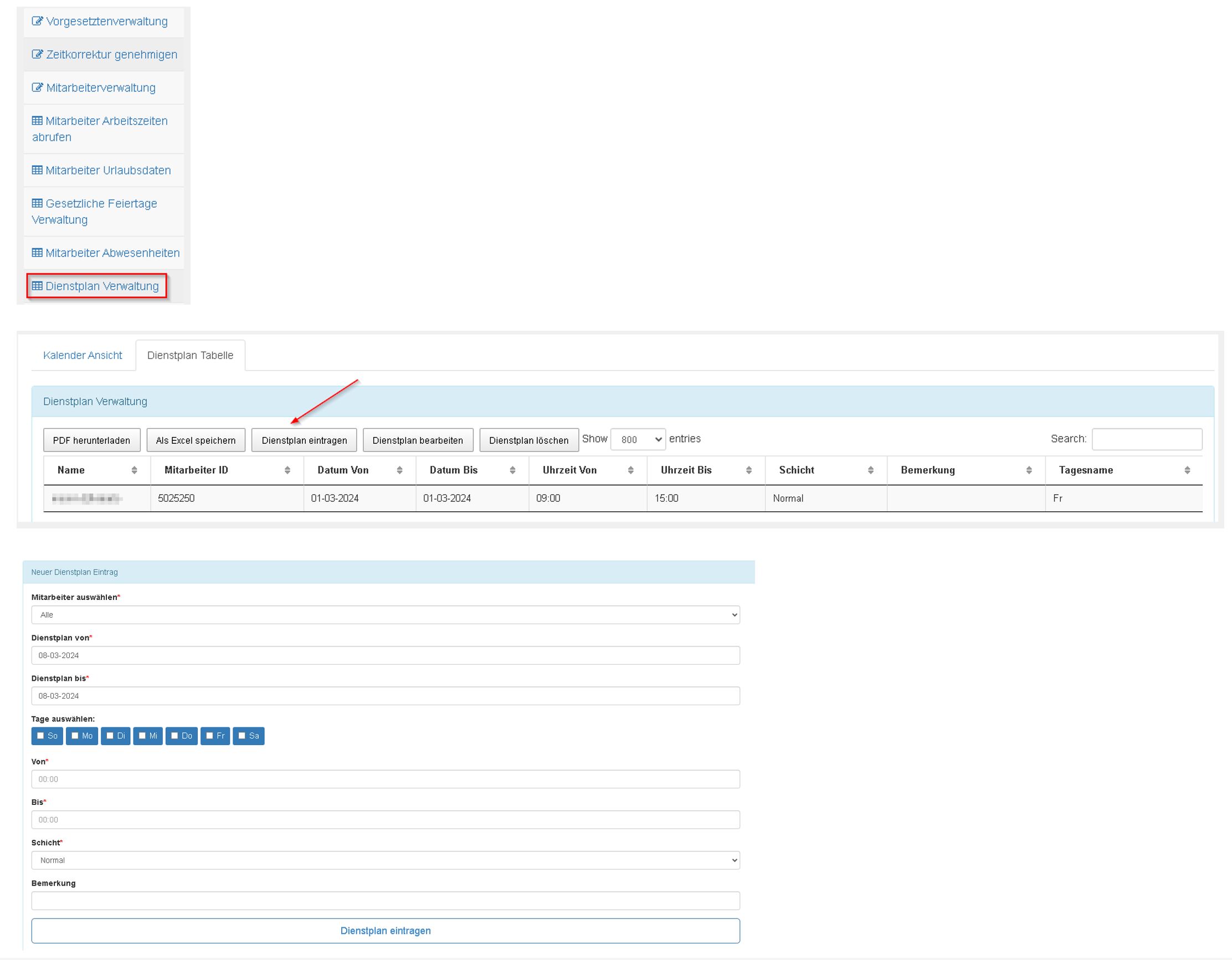Screen dimensions: 1232x960
Task: Enable the Fr day checkbox
Action: (209, 736)
